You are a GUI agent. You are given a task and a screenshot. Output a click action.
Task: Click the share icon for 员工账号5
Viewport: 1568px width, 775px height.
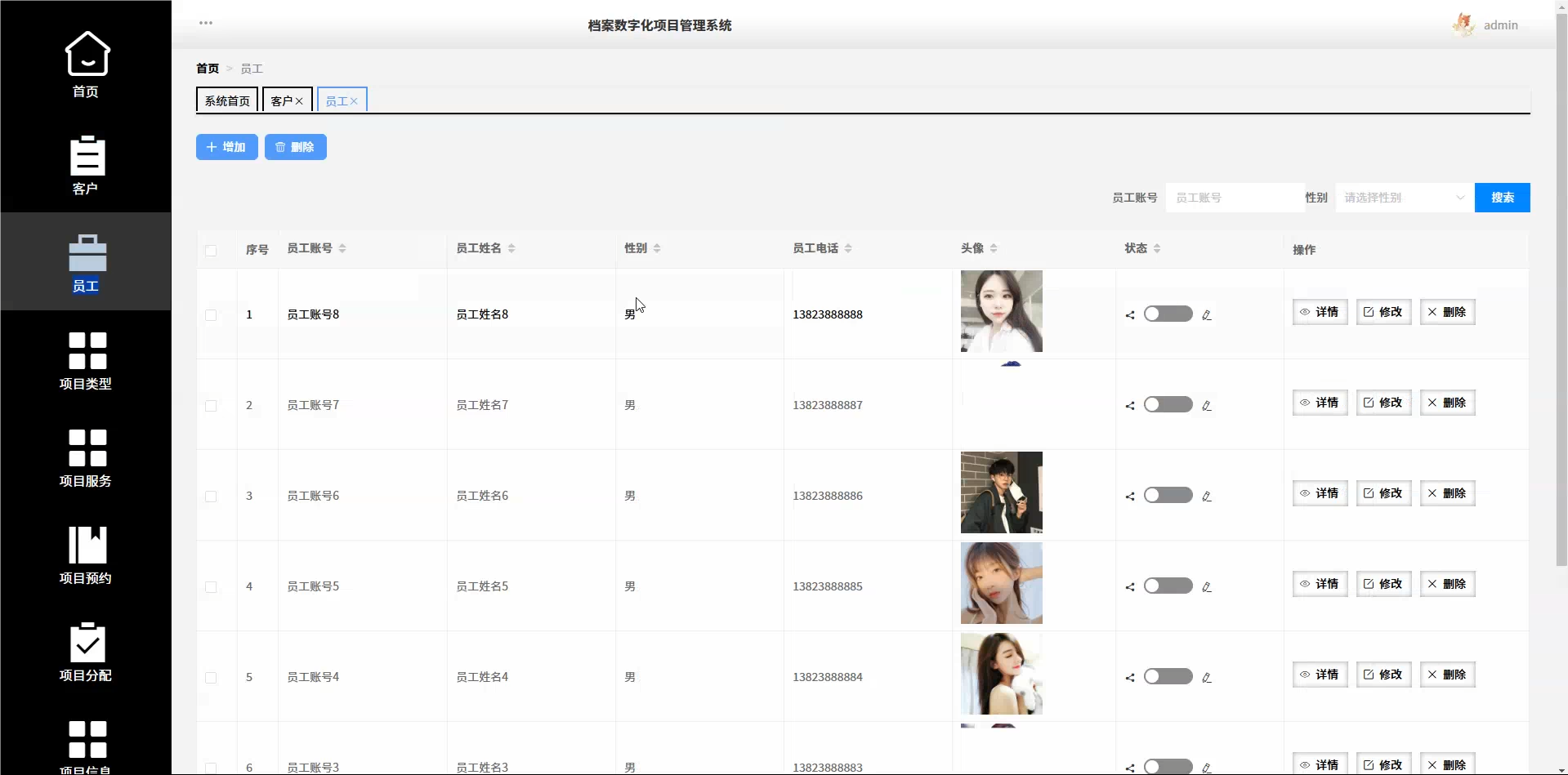tap(1130, 587)
